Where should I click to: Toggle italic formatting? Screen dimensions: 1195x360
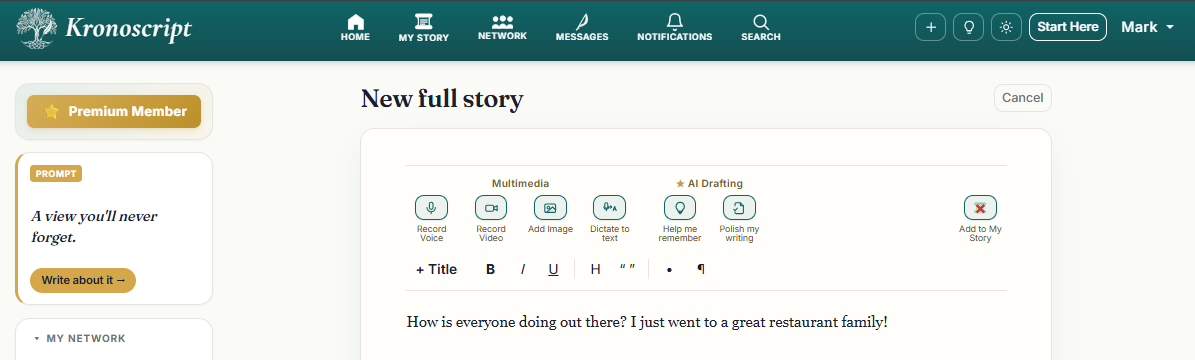pyautogui.click(x=523, y=269)
